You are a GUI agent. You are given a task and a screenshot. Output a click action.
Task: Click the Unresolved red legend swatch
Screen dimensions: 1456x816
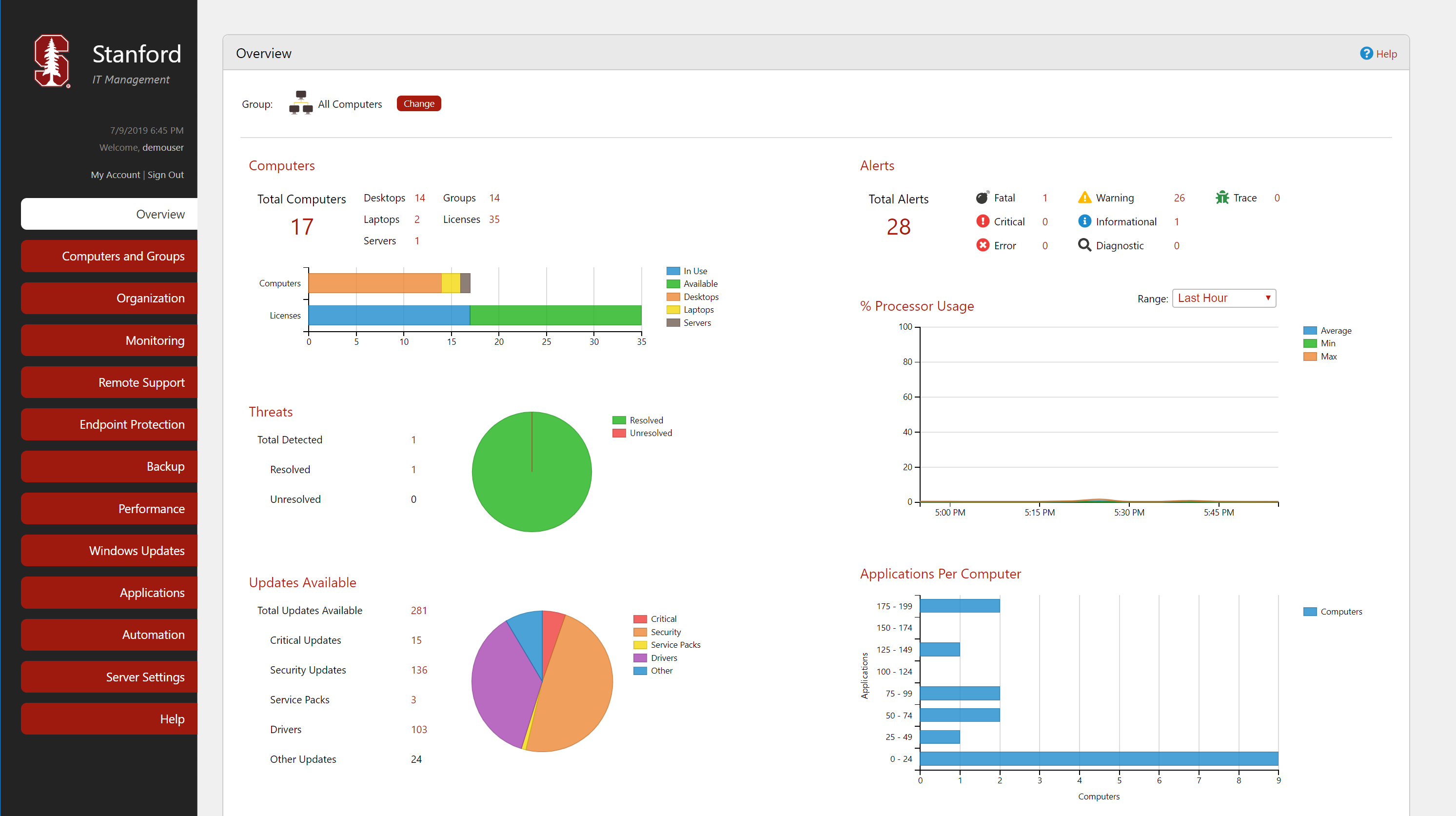pos(619,433)
